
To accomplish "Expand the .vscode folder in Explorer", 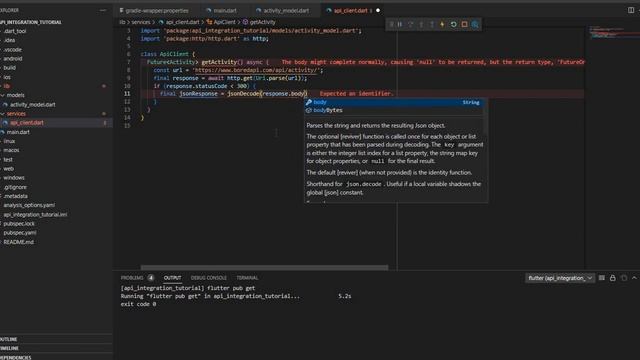I will 13,49.
